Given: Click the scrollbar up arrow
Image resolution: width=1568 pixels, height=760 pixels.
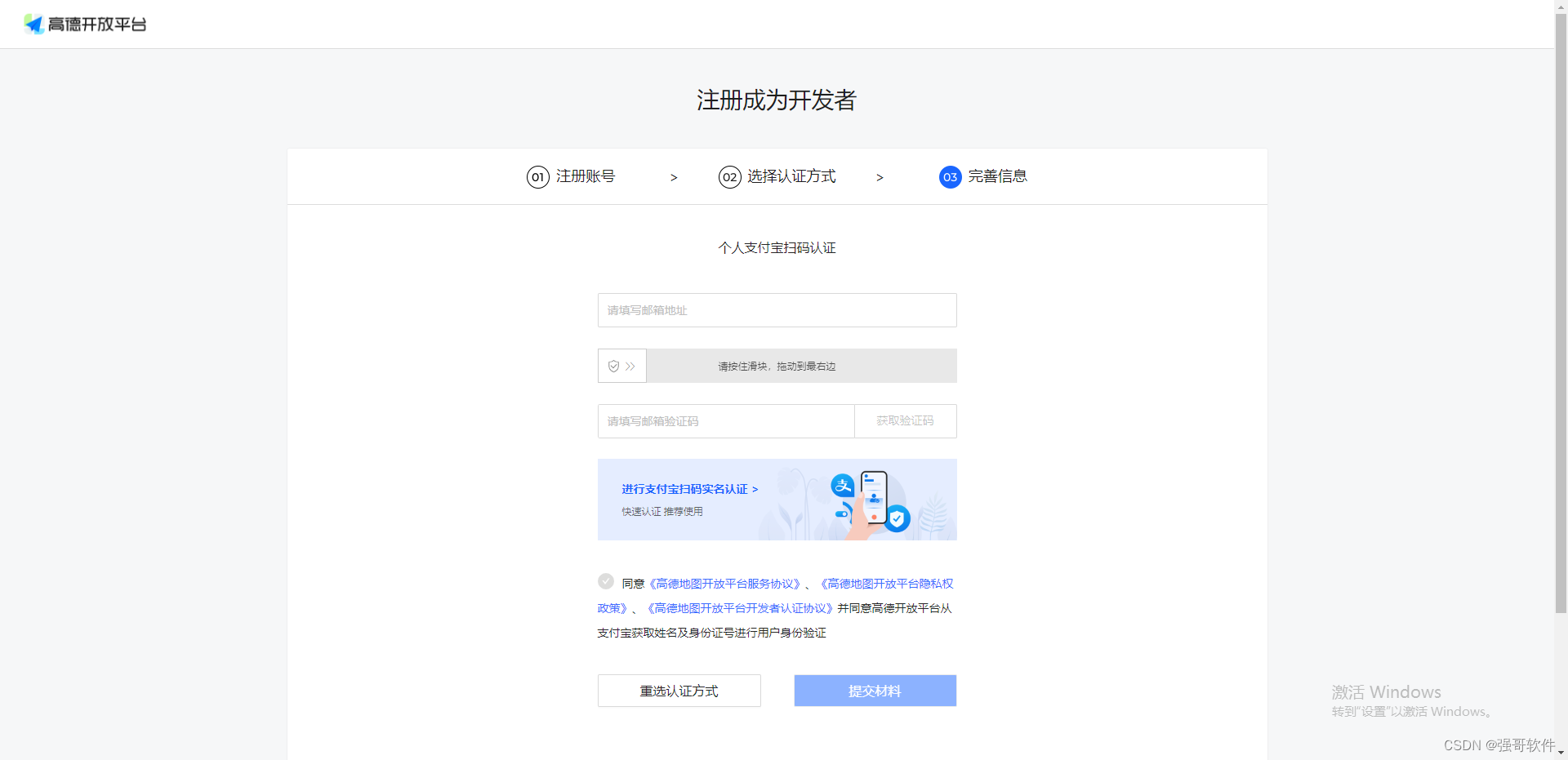Looking at the screenshot, I should pos(1561,6).
